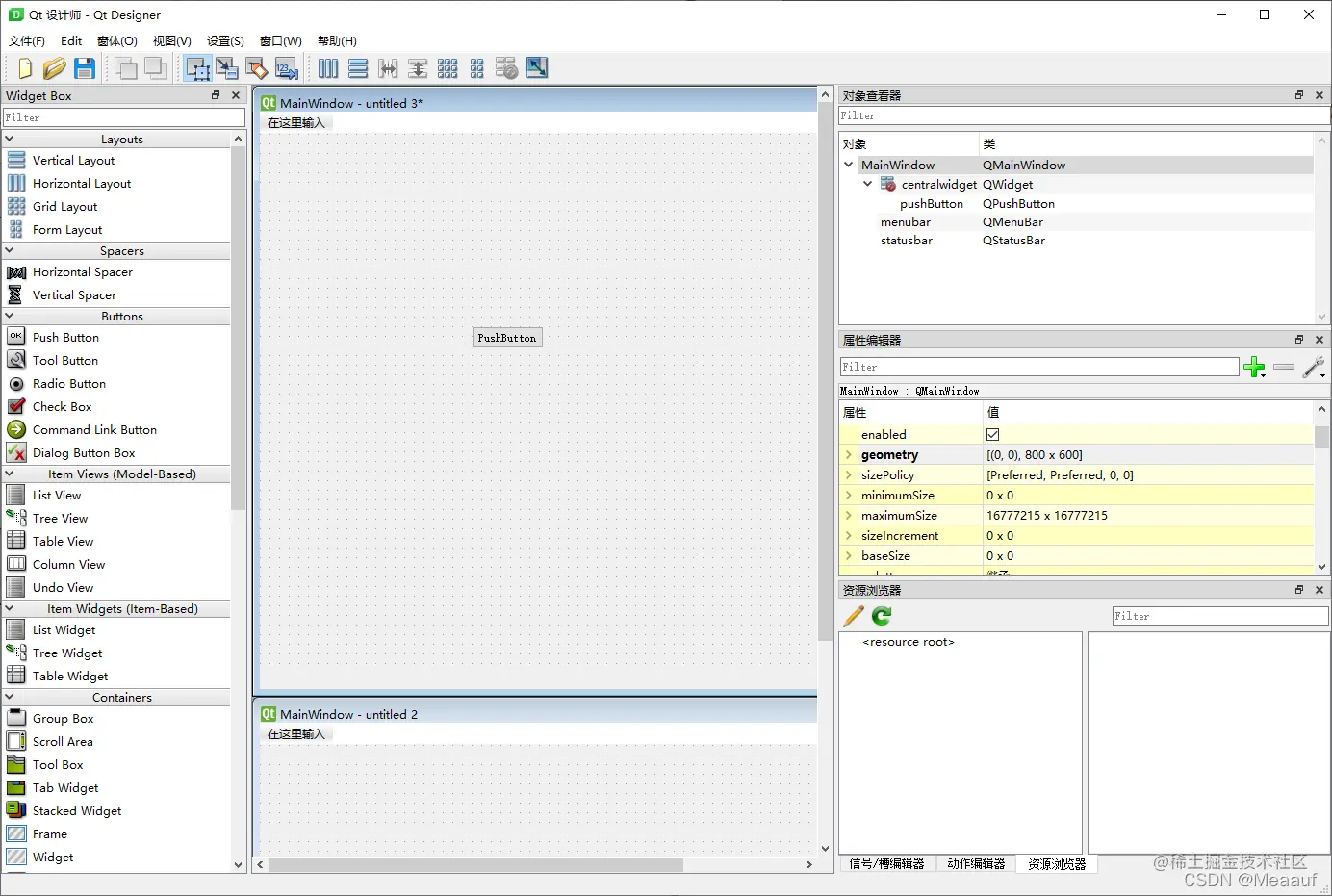The width and height of the screenshot is (1332, 896).
Task: Click the New form toolbar icon
Action: [x=25, y=68]
